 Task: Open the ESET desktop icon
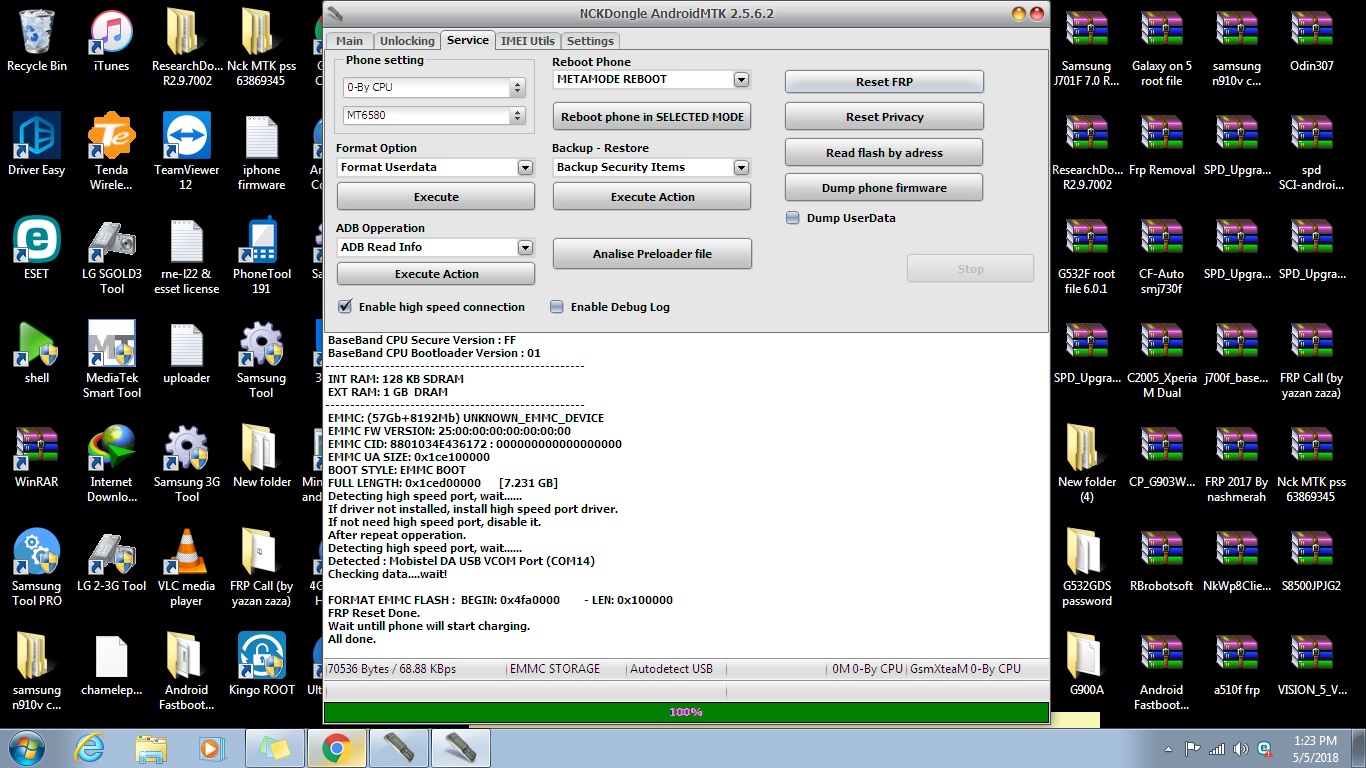click(x=37, y=250)
